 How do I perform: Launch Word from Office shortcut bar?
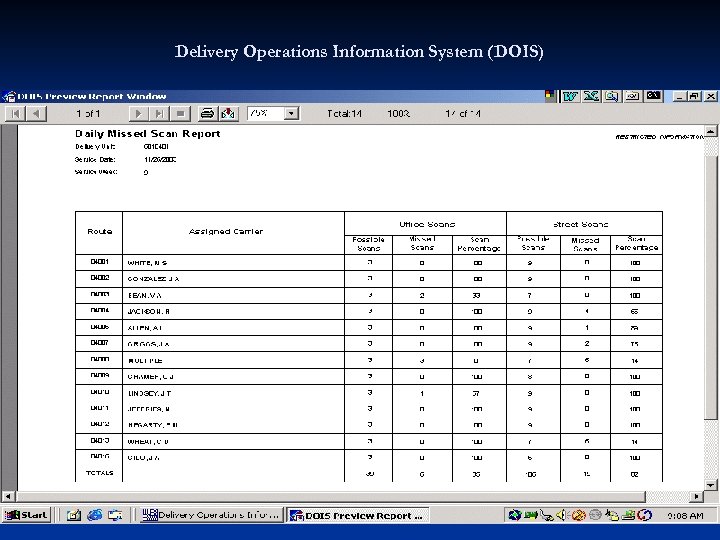[x=570, y=96]
